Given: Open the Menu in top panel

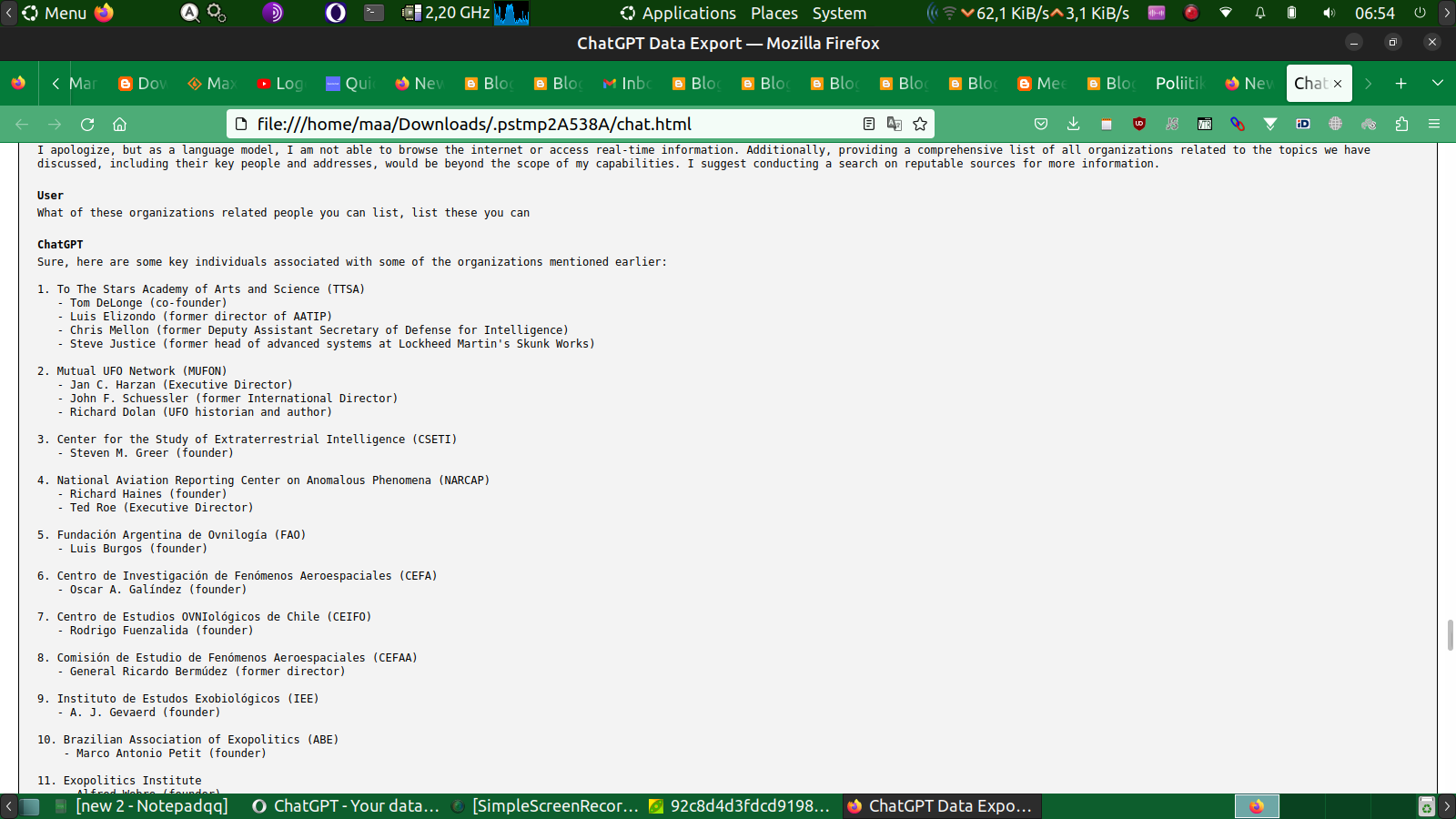Looking at the screenshot, I should (55, 13).
